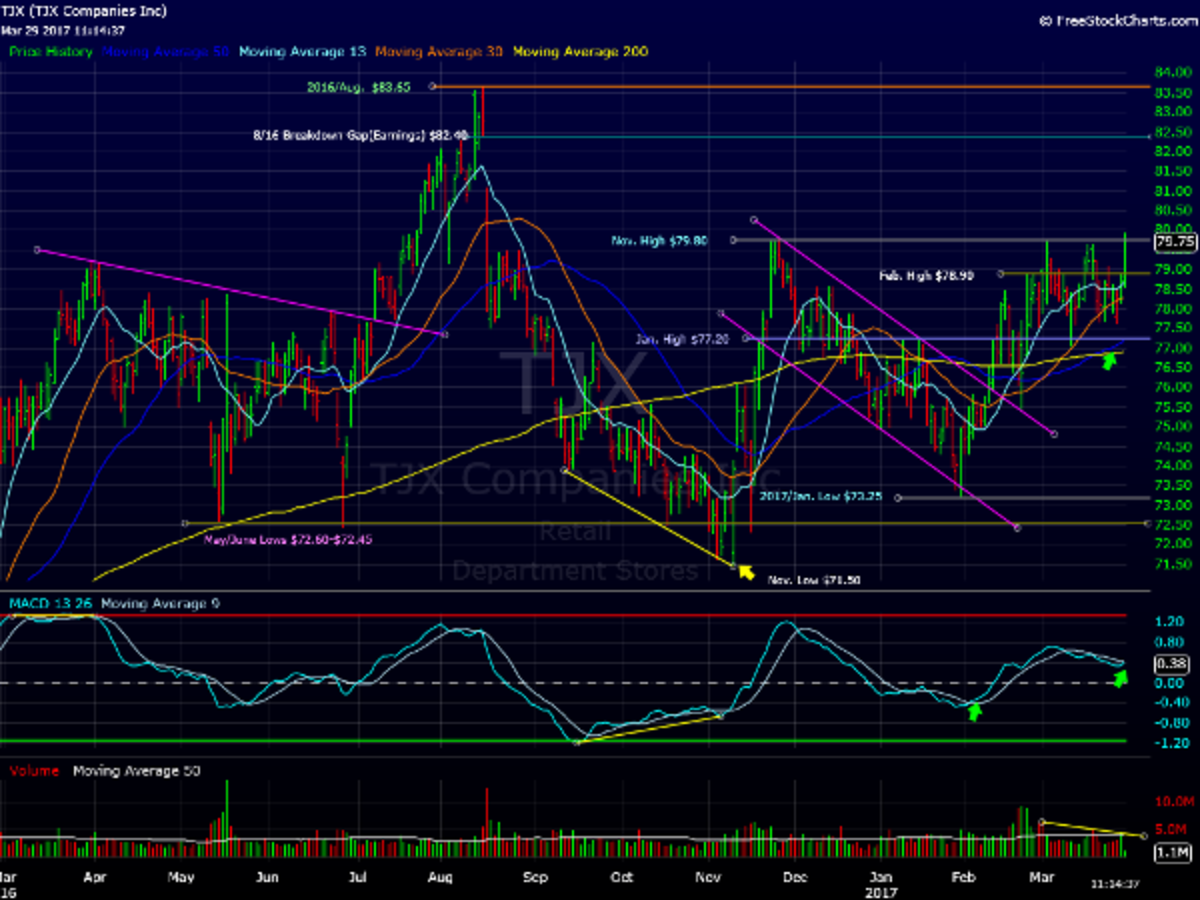The height and width of the screenshot is (900, 1200).
Task: Click the 75.00 price axis label
Action: coord(1172,426)
